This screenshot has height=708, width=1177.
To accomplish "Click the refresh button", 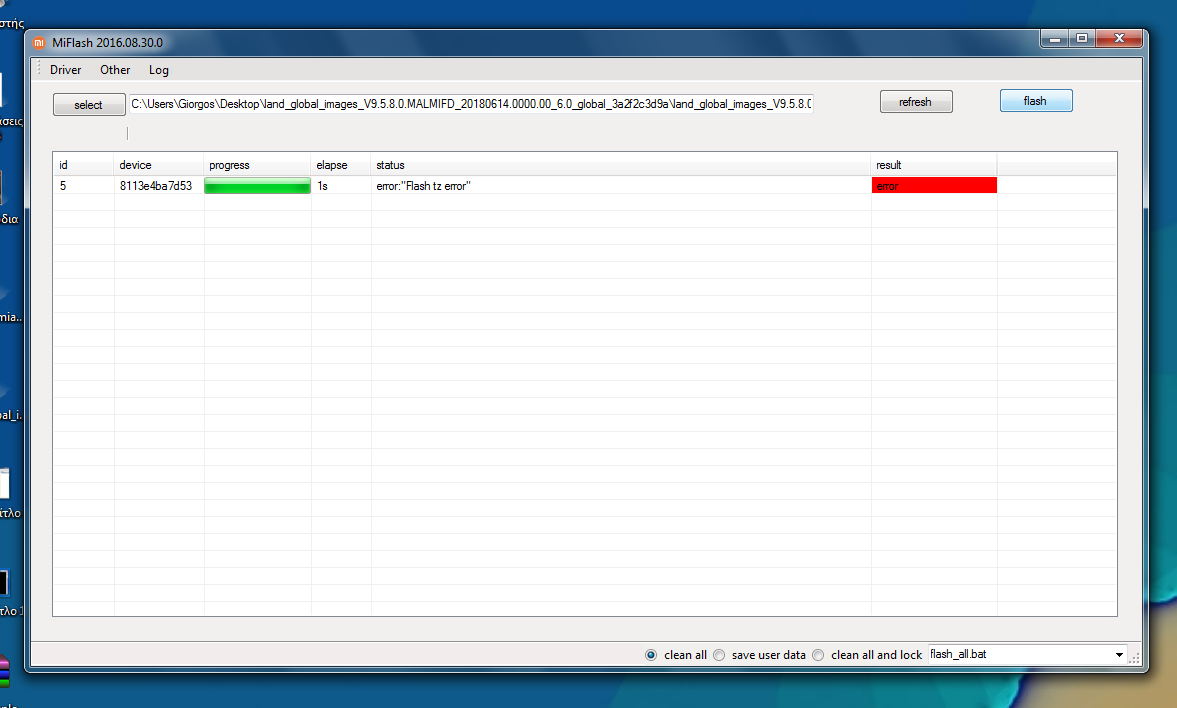I will (916, 101).
